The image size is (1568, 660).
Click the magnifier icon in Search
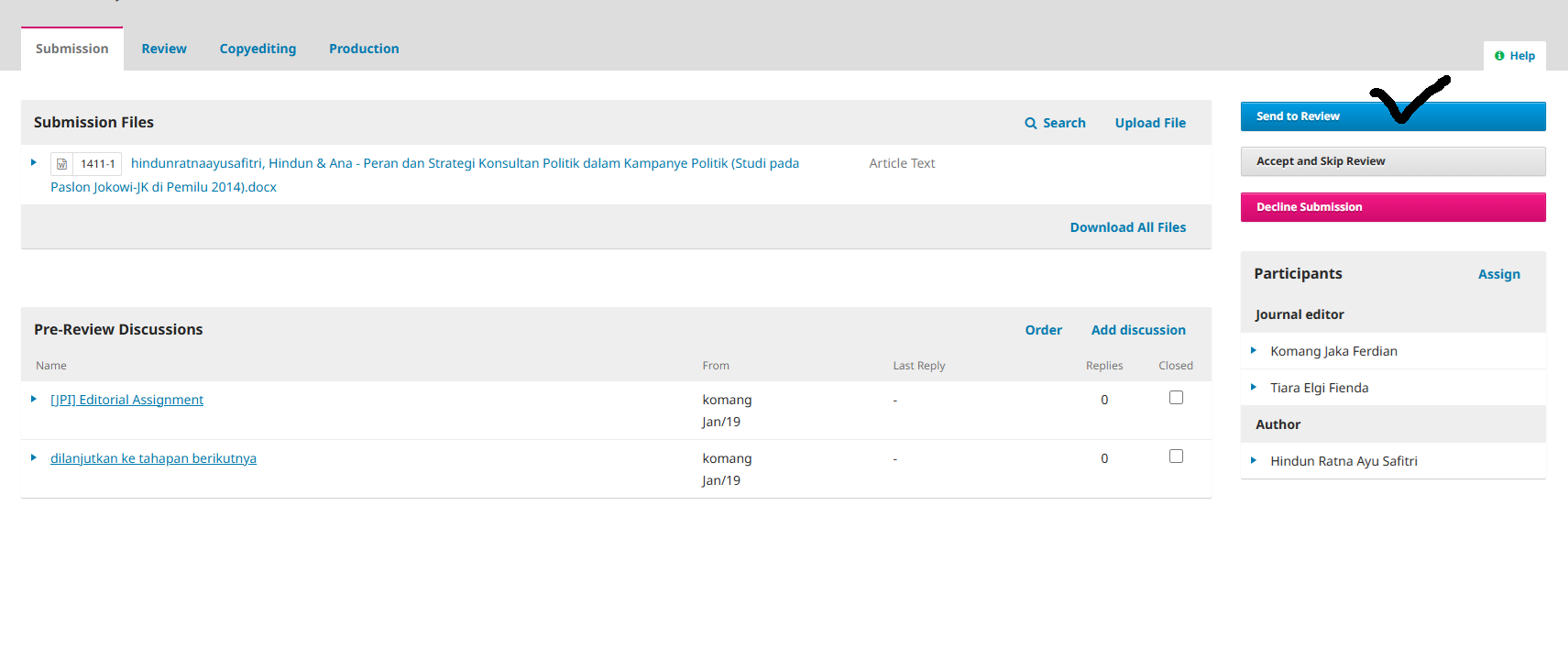coord(1031,123)
